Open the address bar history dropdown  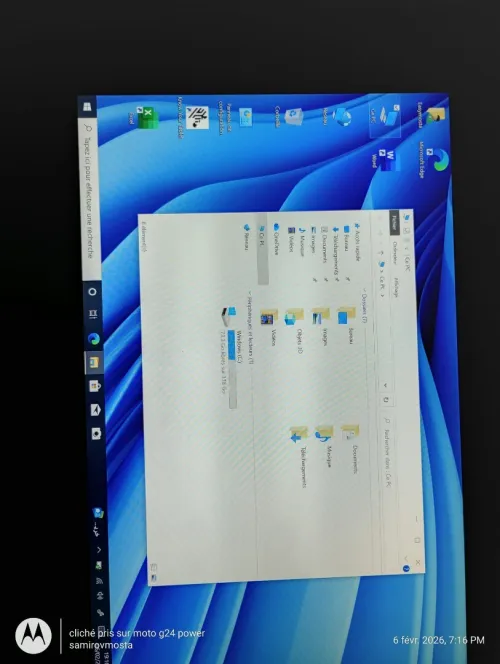(x=385, y=385)
